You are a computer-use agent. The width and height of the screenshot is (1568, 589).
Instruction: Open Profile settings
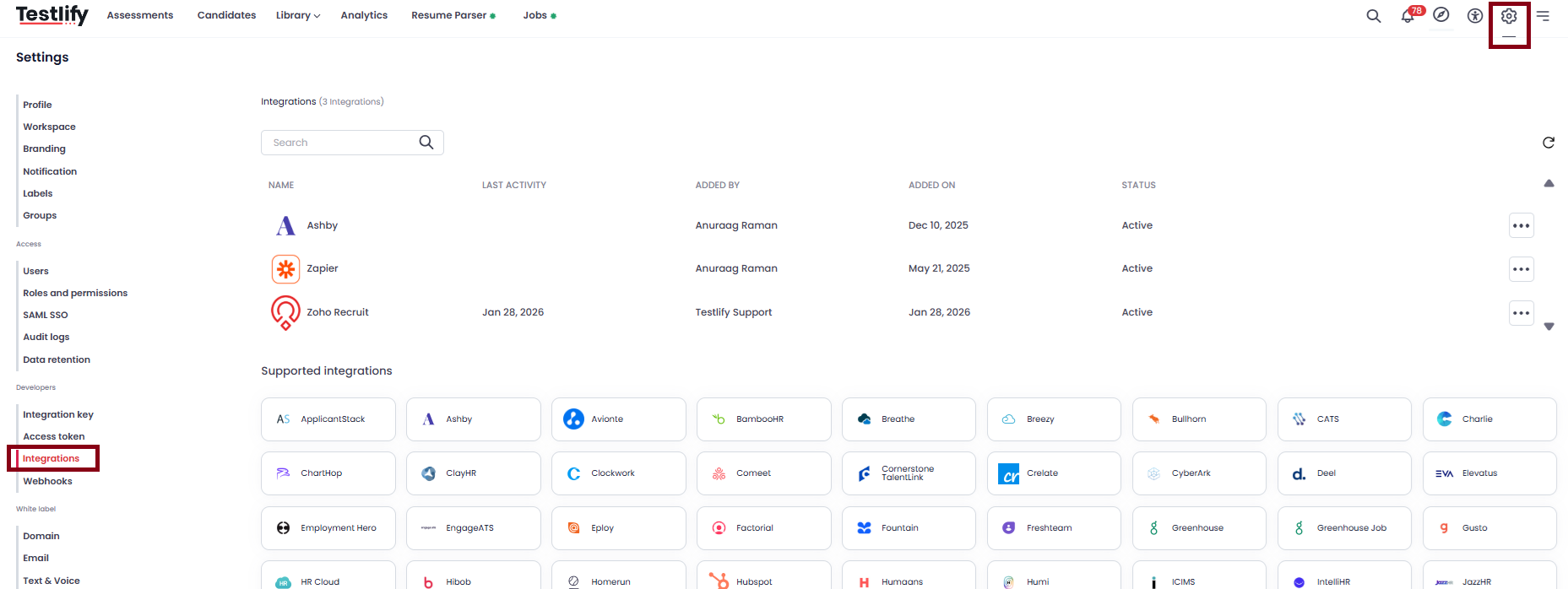pos(37,105)
